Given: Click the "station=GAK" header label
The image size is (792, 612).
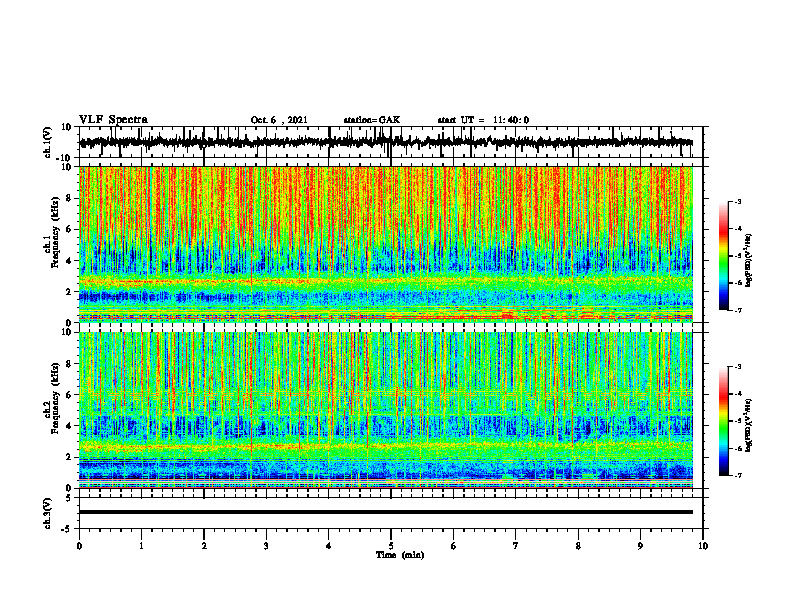Looking at the screenshot, I should (x=372, y=120).
